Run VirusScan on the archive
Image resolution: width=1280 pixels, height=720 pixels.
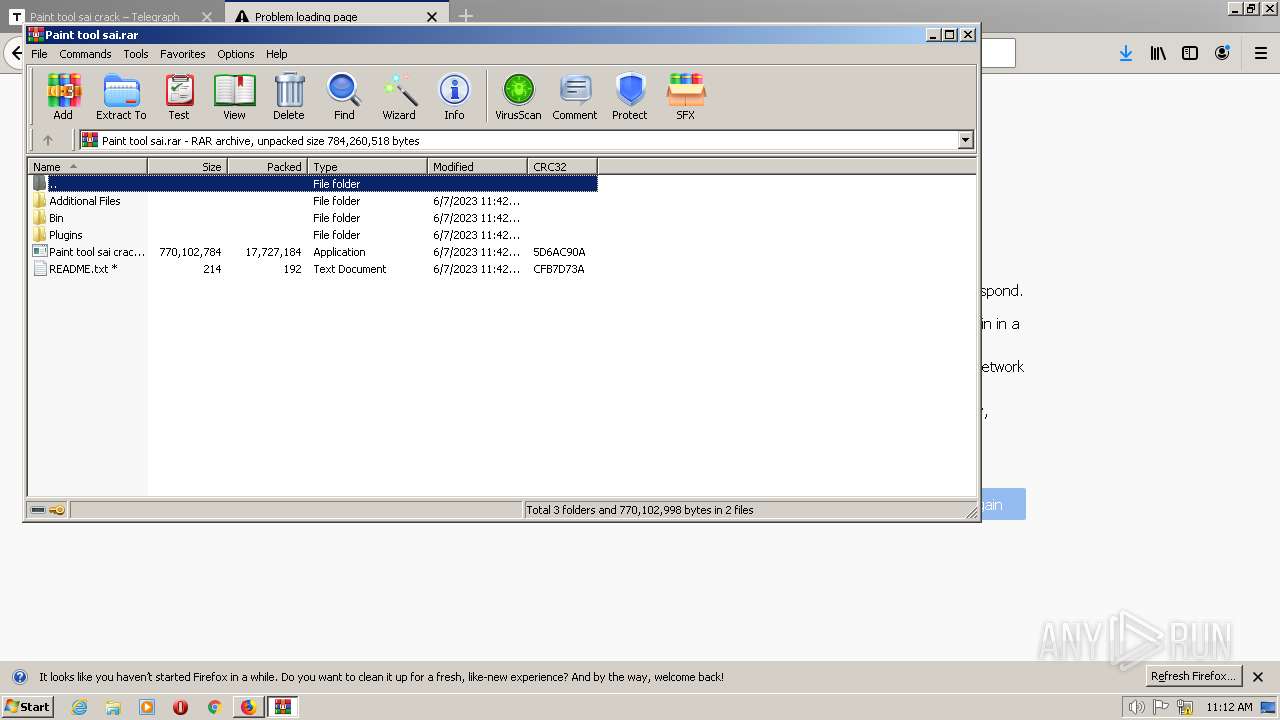pos(518,97)
